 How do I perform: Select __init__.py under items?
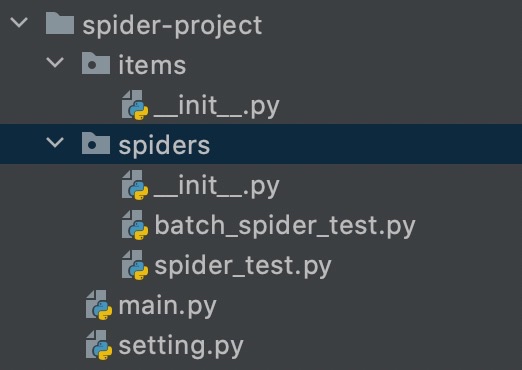coord(217,106)
